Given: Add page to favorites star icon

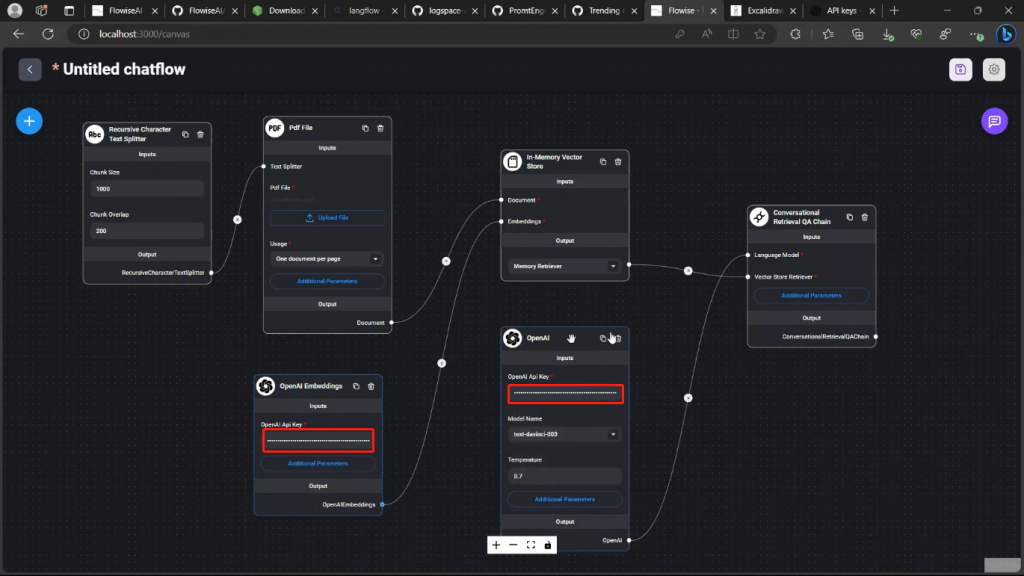Looking at the screenshot, I should tap(760, 34).
